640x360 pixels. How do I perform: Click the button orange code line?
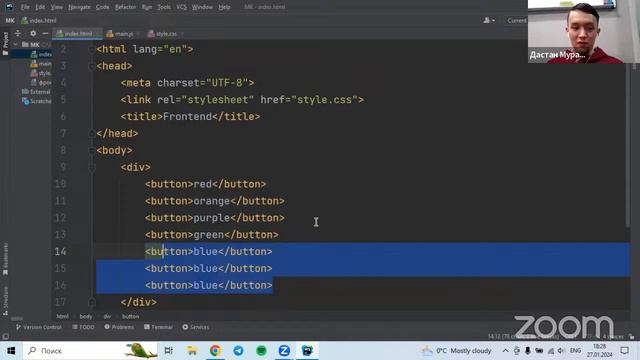pos(215,201)
